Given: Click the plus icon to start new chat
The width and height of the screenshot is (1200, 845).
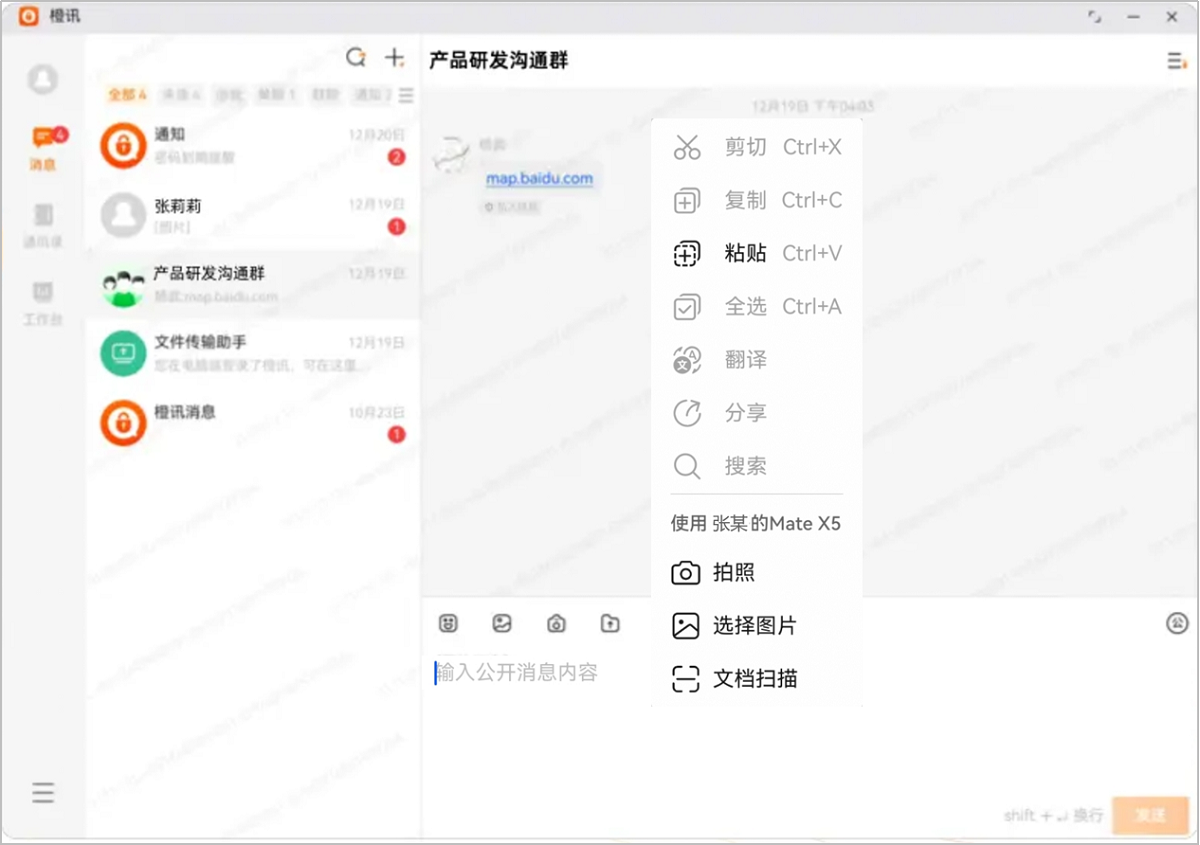Looking at the screenshot, I should click(393, 57).
